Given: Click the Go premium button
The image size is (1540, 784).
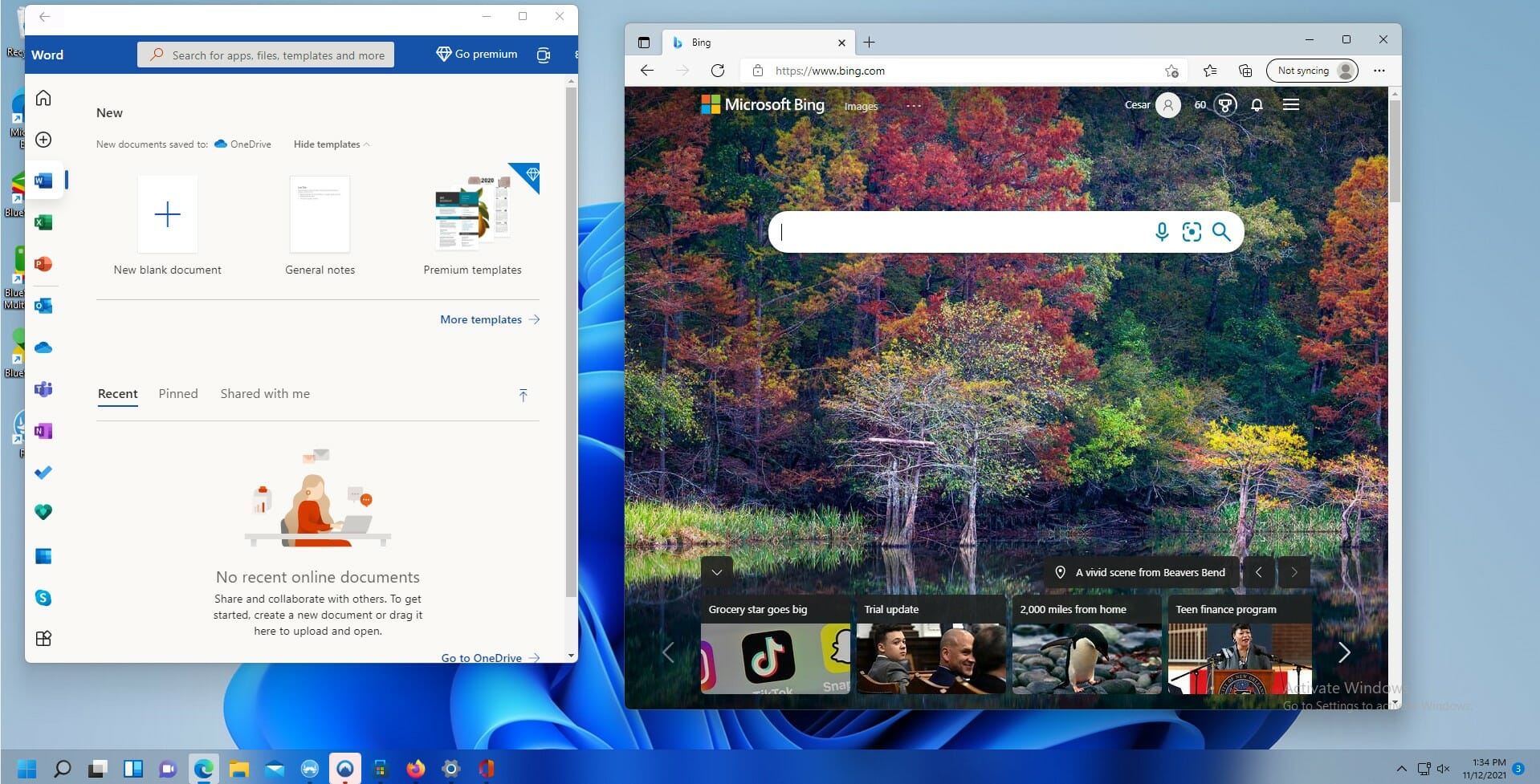Looking at the screenshot, I should coord(476,54).
